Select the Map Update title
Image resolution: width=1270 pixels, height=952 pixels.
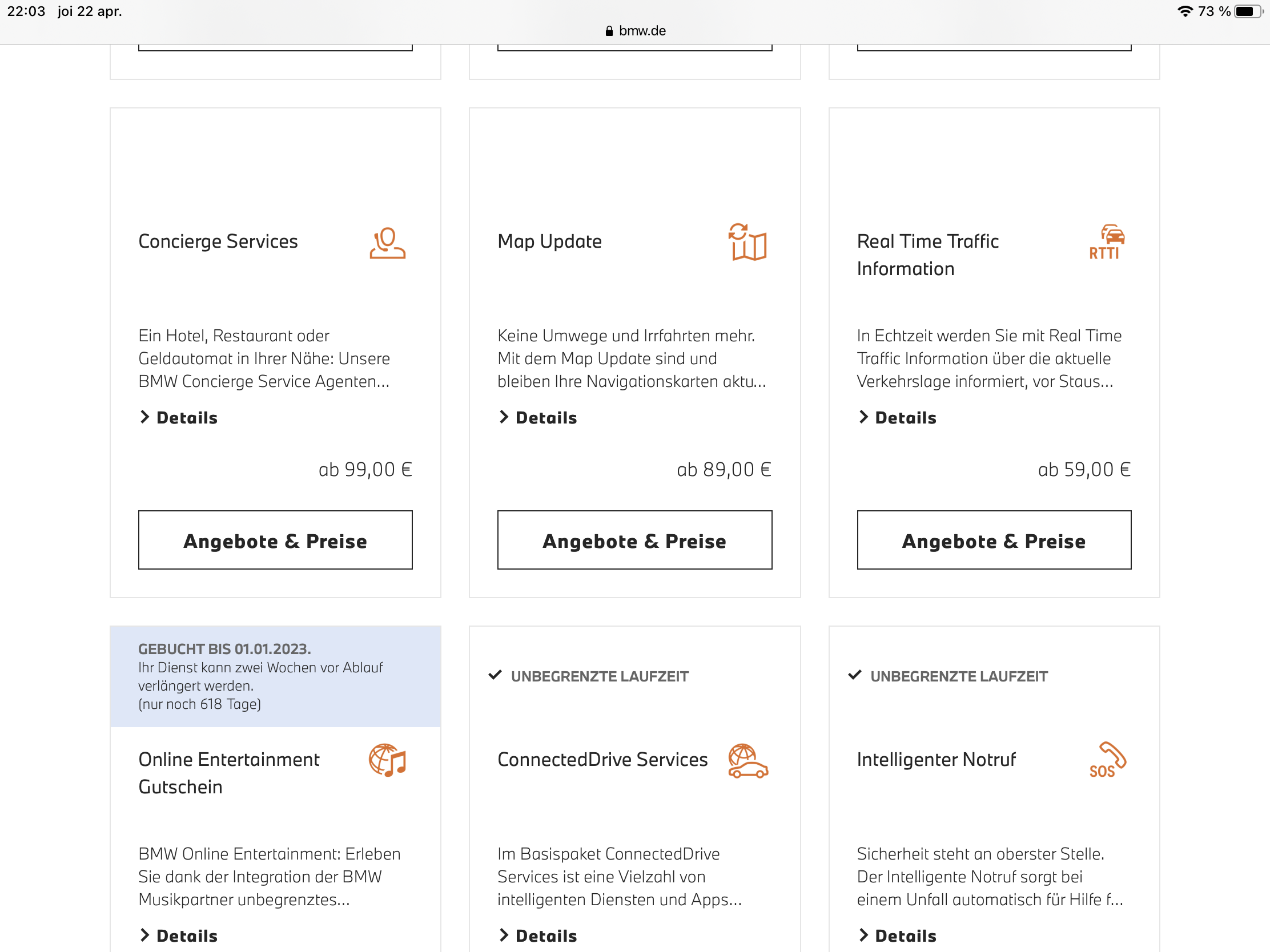tap(550, 241)
